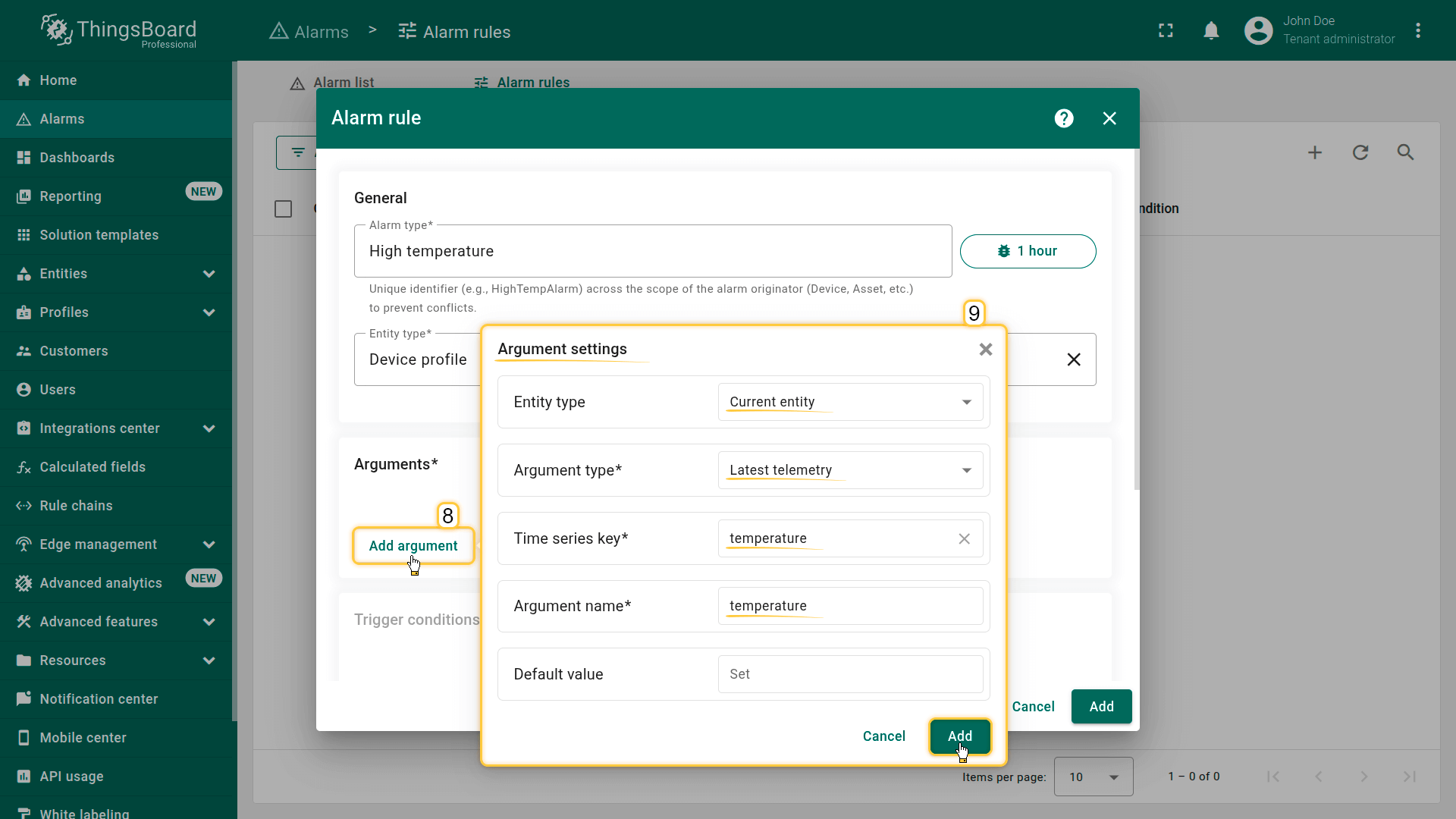Open the Argument type Latest telemetry dropdown

pos(849,470)
